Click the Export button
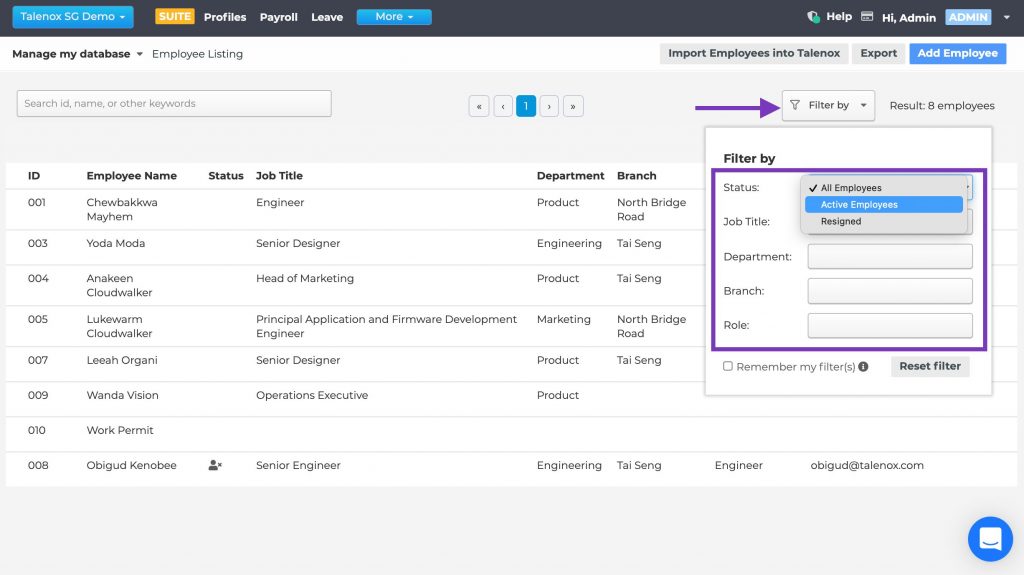 [878, 54]
